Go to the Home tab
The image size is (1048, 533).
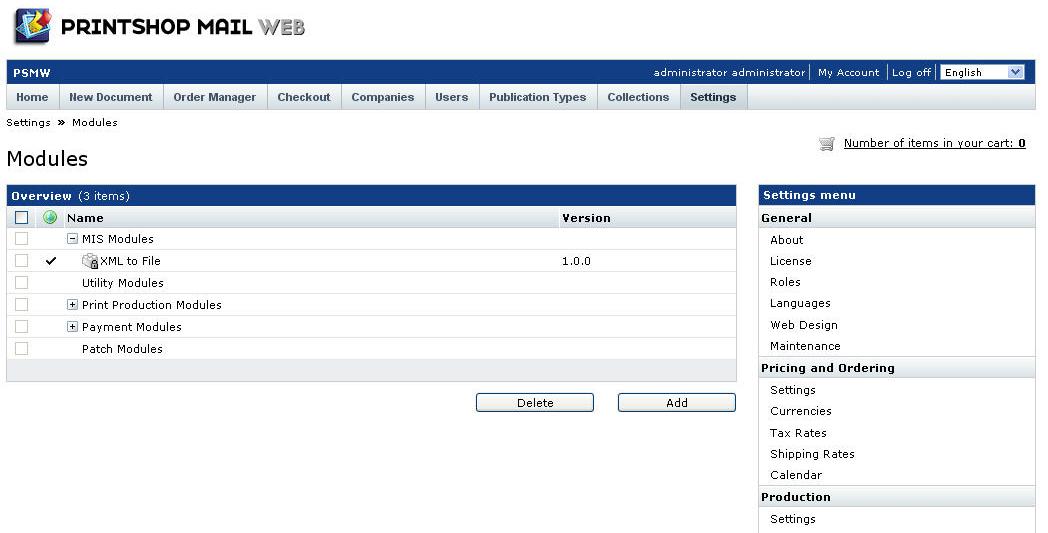tap(32, 97)
